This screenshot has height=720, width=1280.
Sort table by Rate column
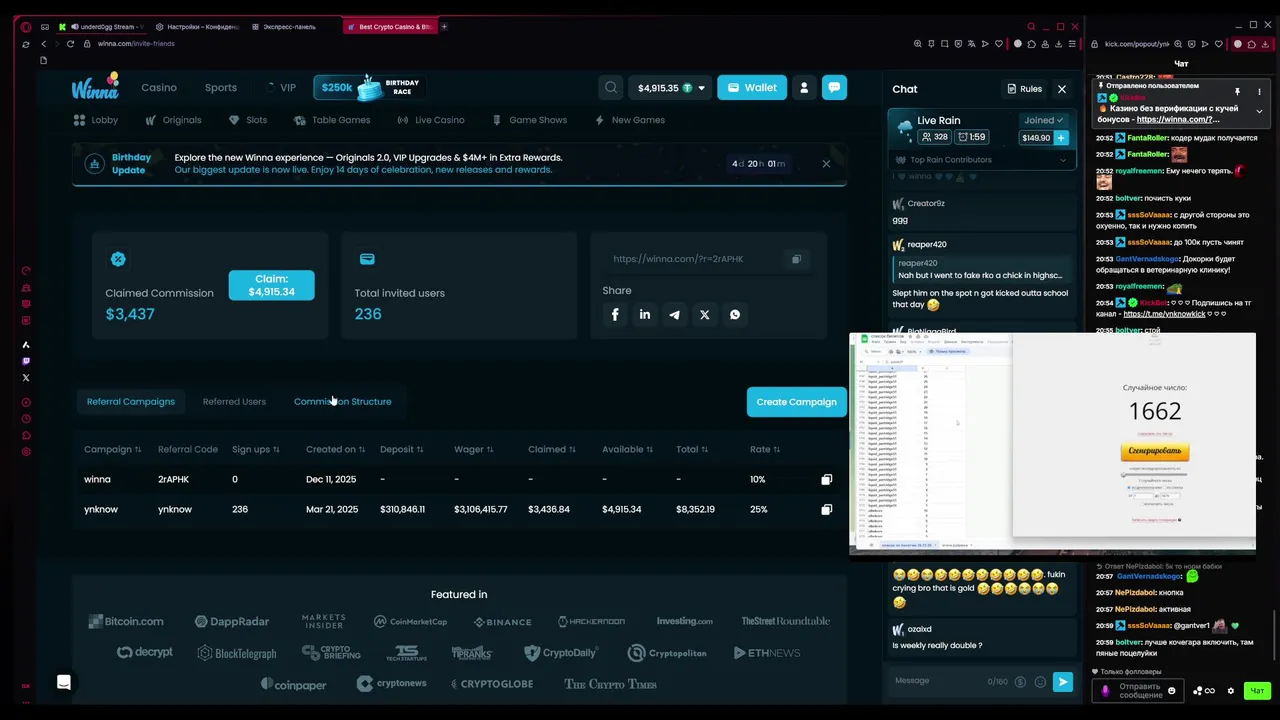coord(765,450)
